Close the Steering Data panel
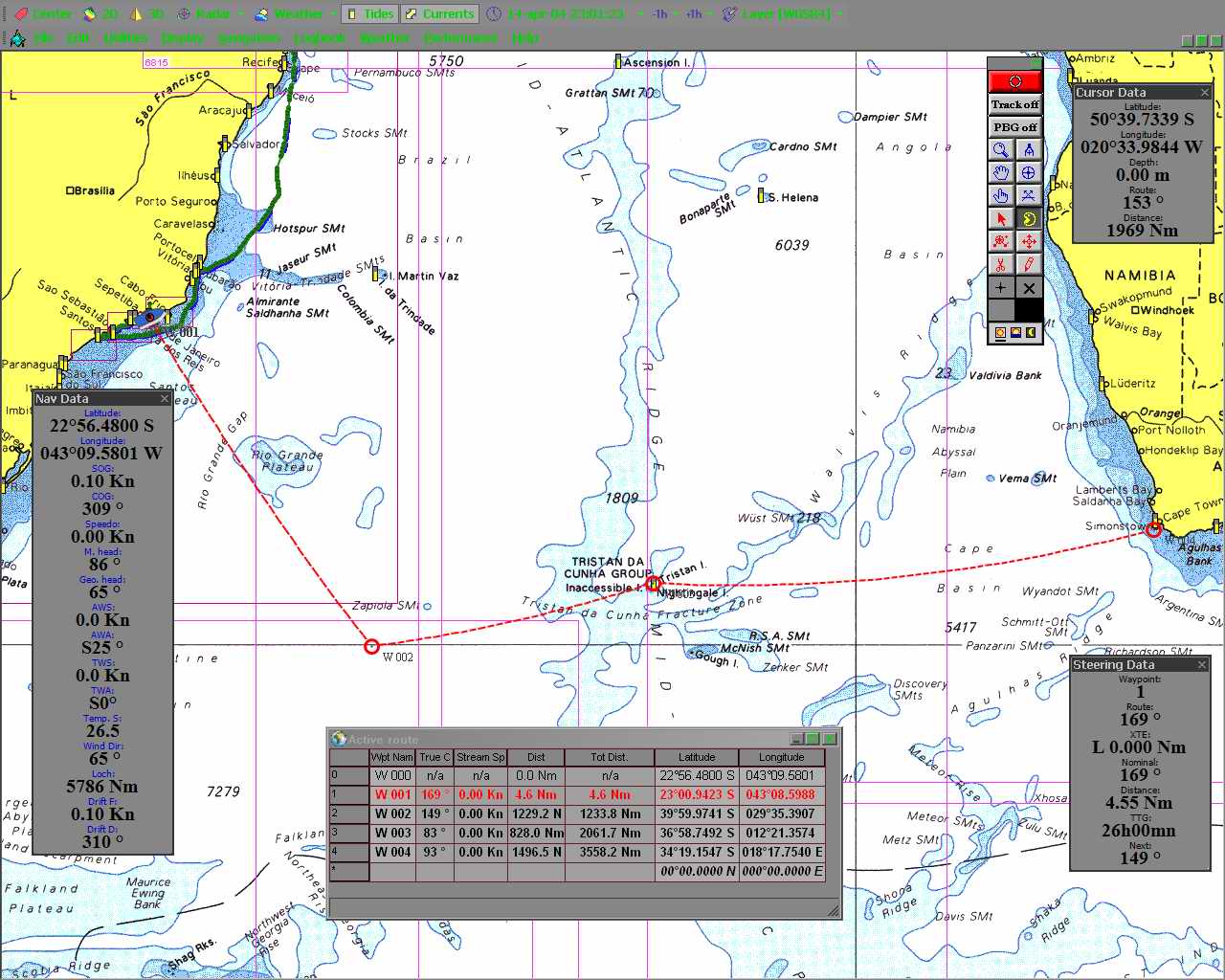Image resolution: width=1225 pixels, height=980 pixels. [1202, 664]
